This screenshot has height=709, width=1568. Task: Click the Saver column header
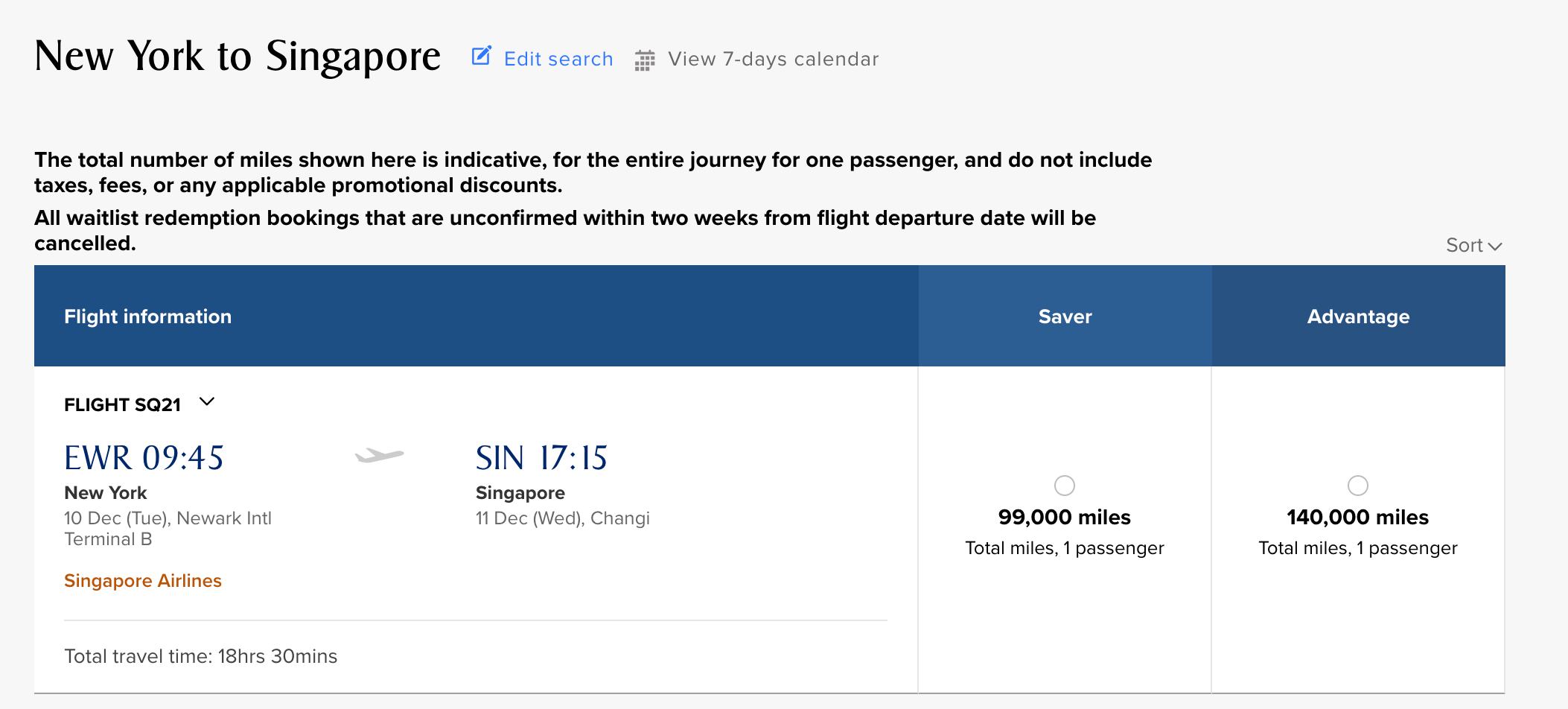1065,317
